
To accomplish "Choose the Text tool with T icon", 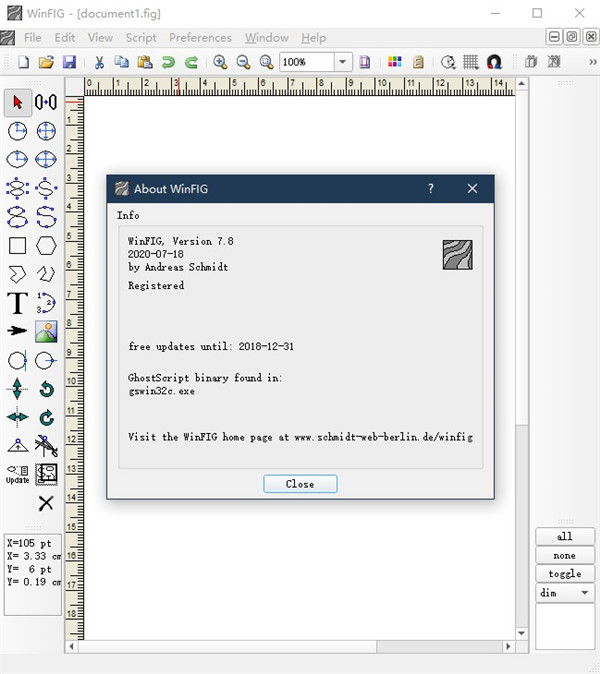I will click(17, 303).
